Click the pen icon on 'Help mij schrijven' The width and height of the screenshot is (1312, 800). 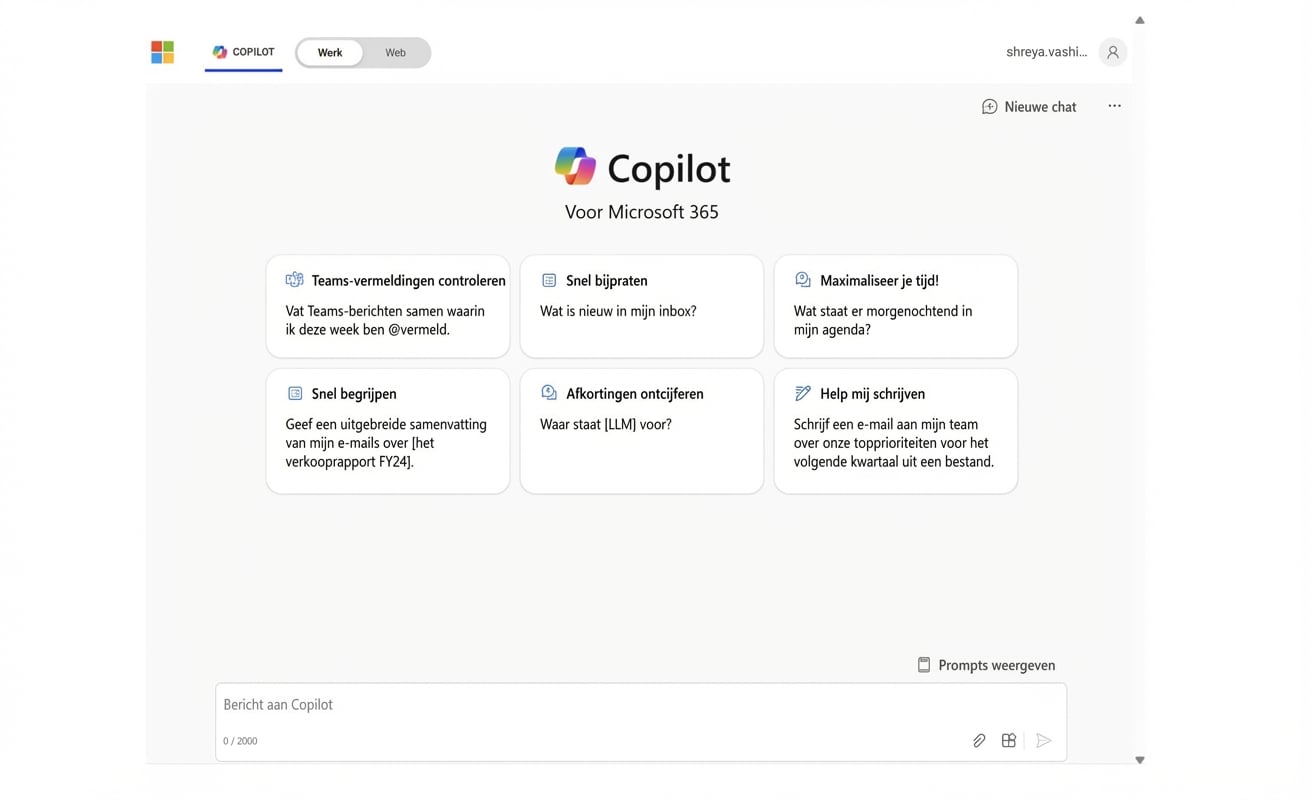pyautogui.click(x=802, y=393)
